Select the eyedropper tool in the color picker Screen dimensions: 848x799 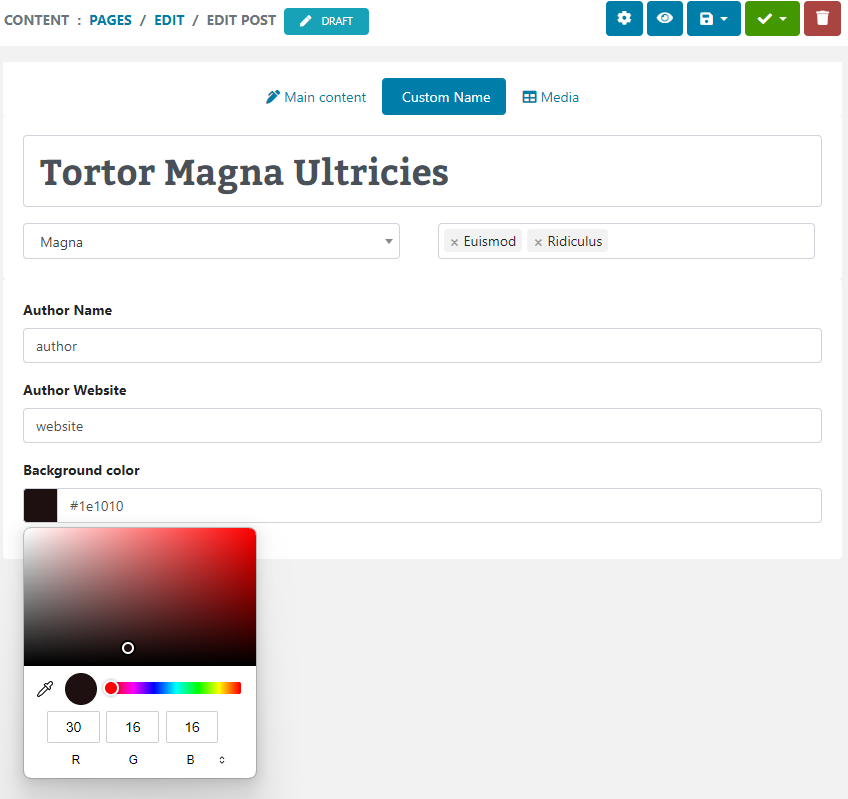44,688
